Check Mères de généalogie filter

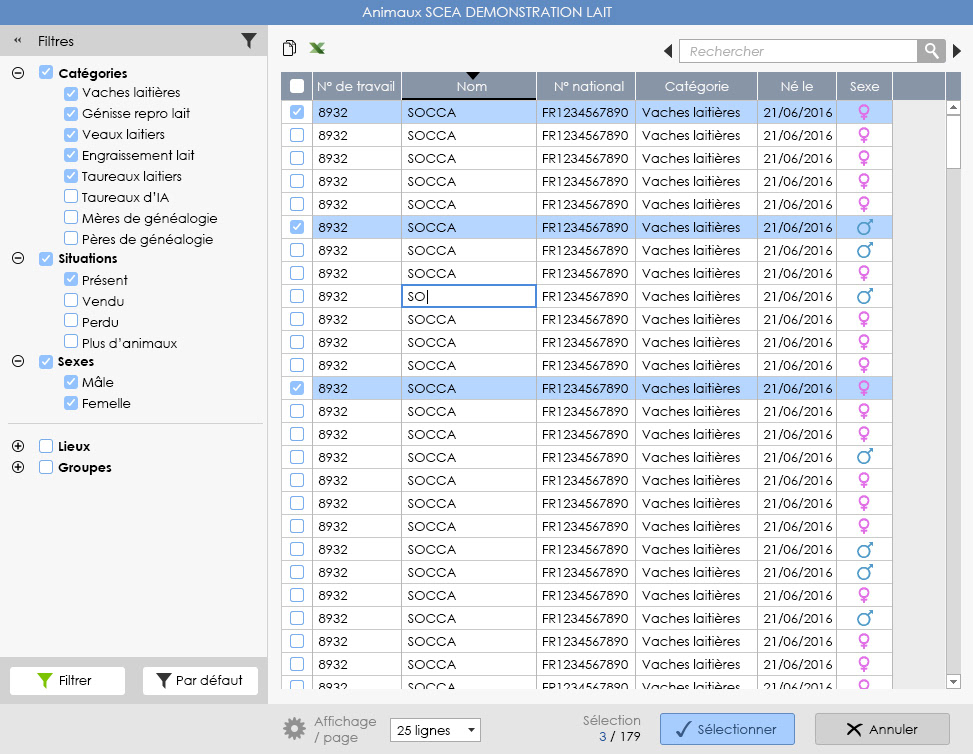pyautogui.click(x=71, y=217)
